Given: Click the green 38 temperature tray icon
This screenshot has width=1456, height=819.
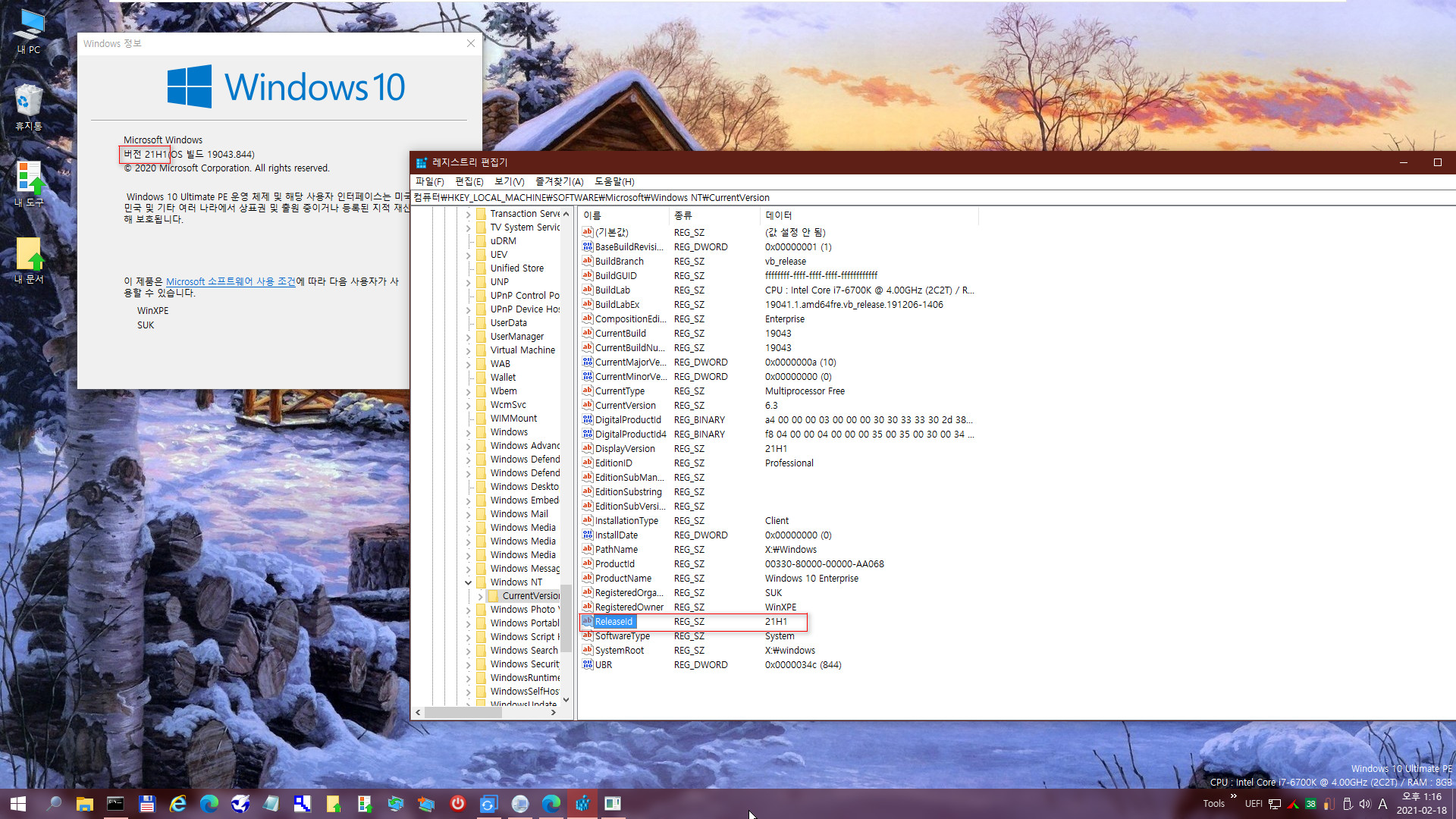Looking at the screenshot, I should tap(1310, 804).
